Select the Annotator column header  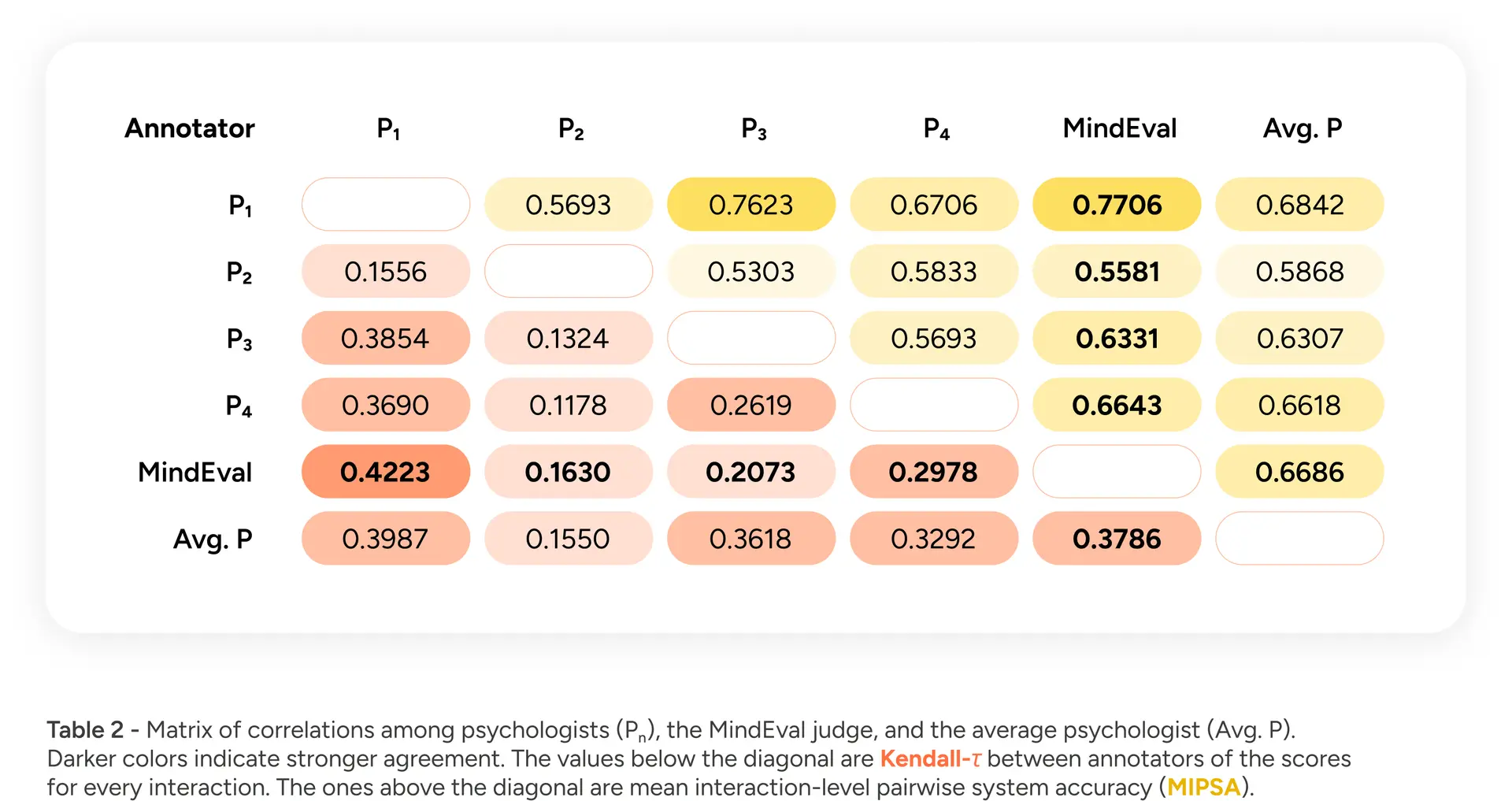tap(190, 128)
